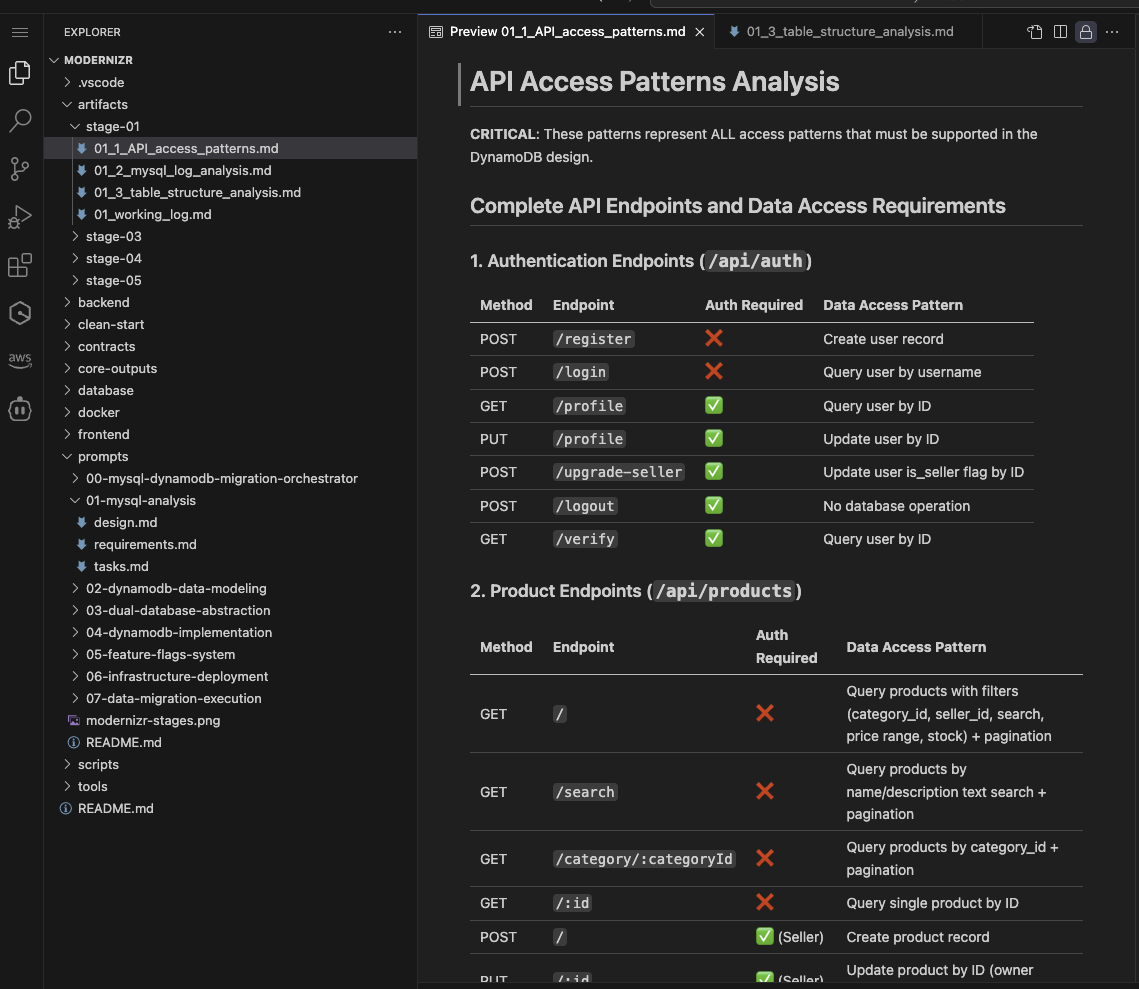Viewport: 1139px width, 989px height.
Task: Open Explorer views and more actions menu
Action: (x=395, y=32)
